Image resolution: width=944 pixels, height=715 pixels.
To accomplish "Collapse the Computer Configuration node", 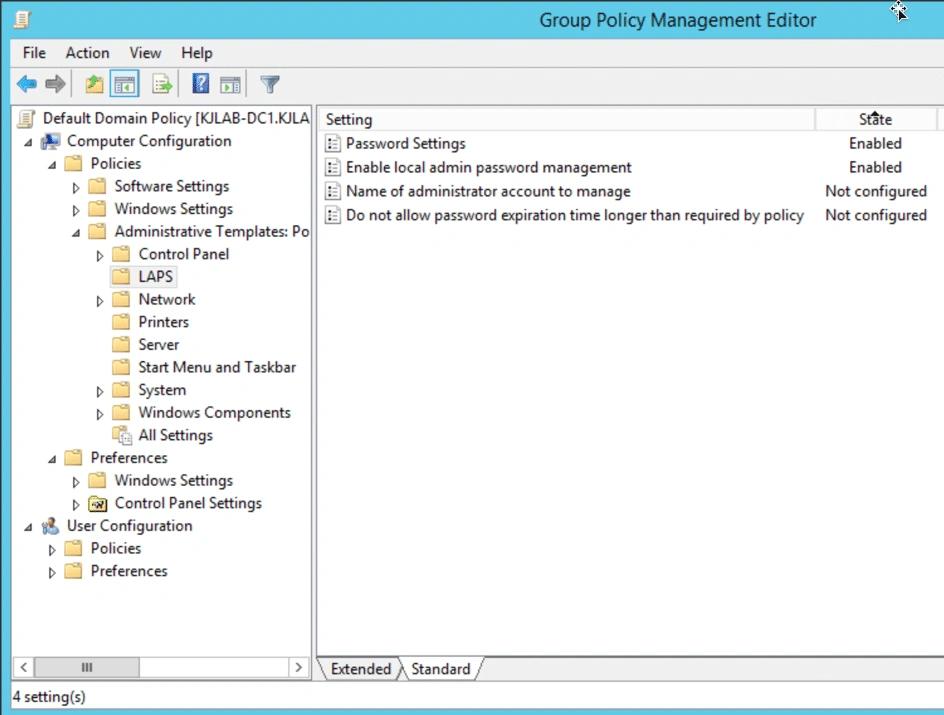I will coord(28,143).
